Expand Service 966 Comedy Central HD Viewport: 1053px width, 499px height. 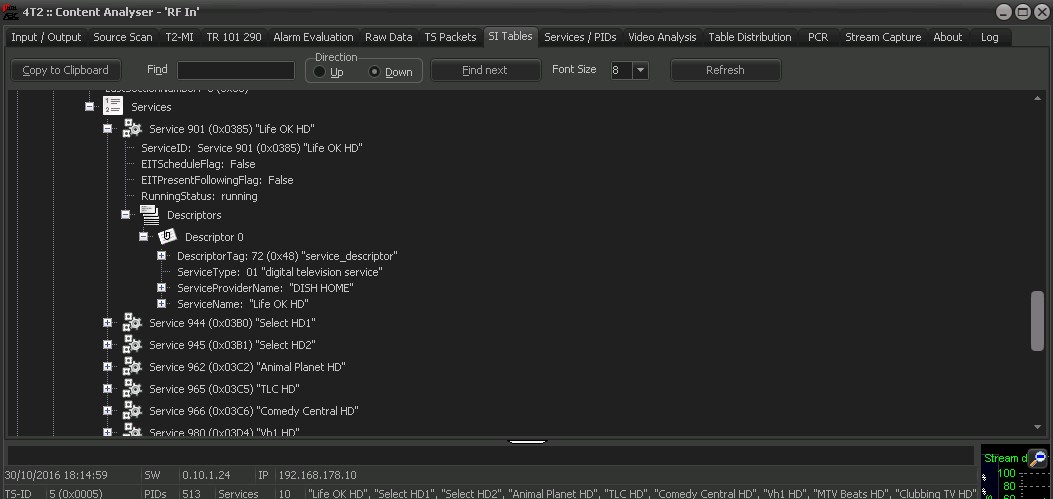107,410
